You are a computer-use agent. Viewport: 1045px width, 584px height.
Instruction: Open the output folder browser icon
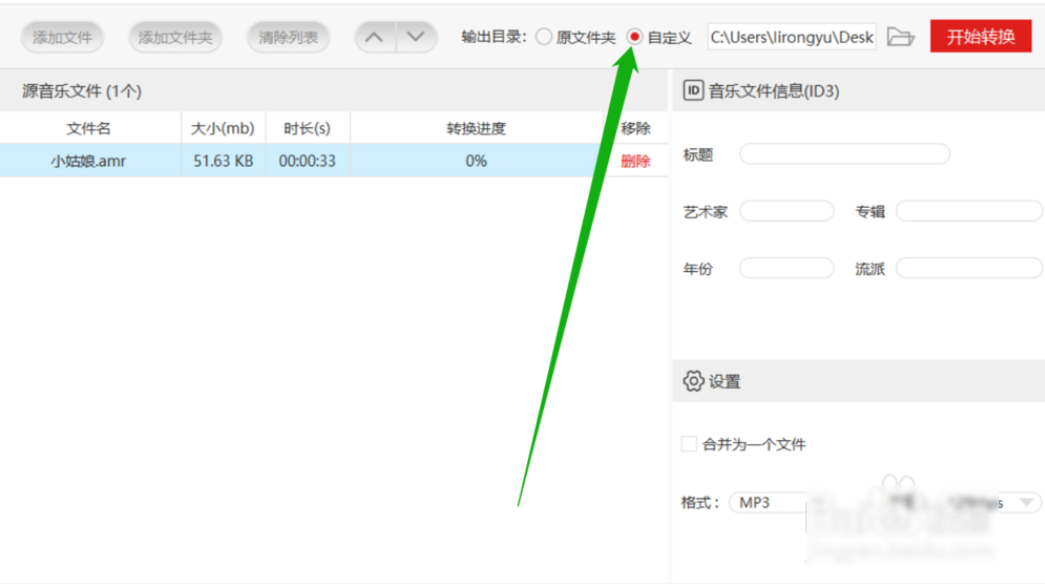(x=901, y=36)
